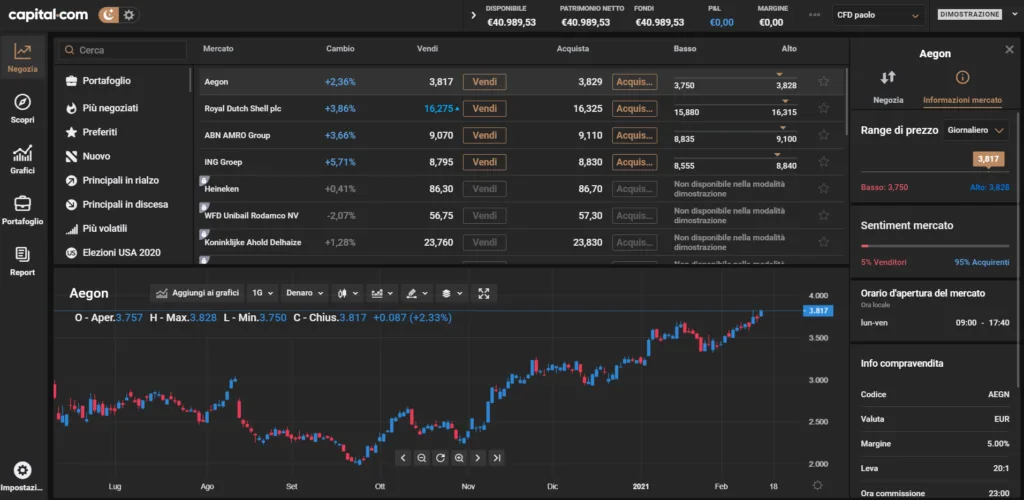Expand the account summary arrow
The image size is (1024, 500).
tap(474, 15)
